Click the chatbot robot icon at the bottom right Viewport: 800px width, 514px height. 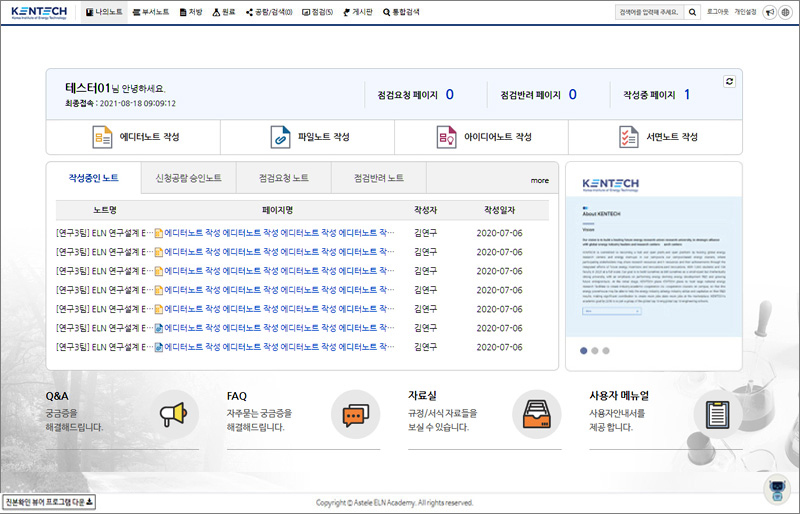click(x=774, y=489)
